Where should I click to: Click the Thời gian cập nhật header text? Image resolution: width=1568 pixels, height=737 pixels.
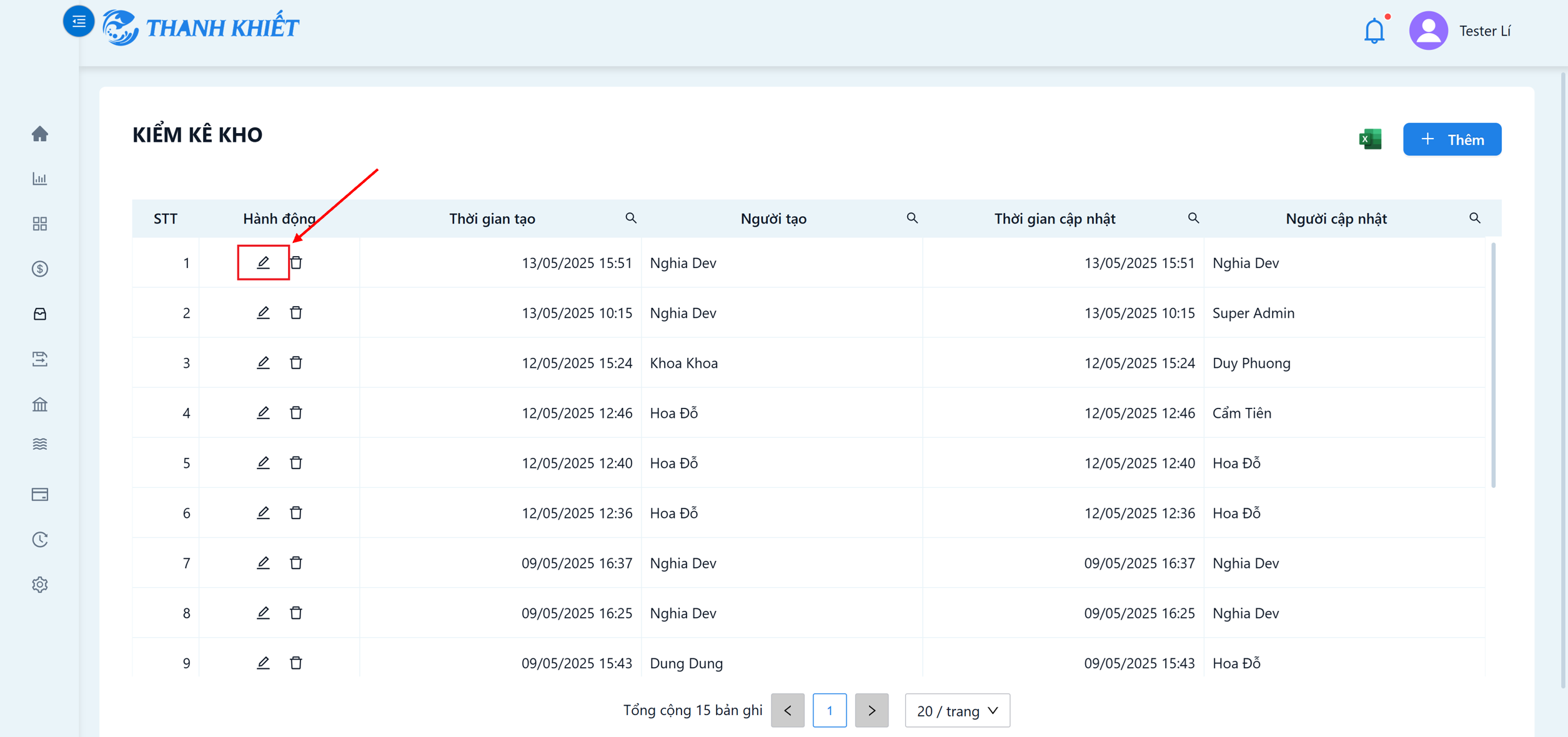point(1054,219)
